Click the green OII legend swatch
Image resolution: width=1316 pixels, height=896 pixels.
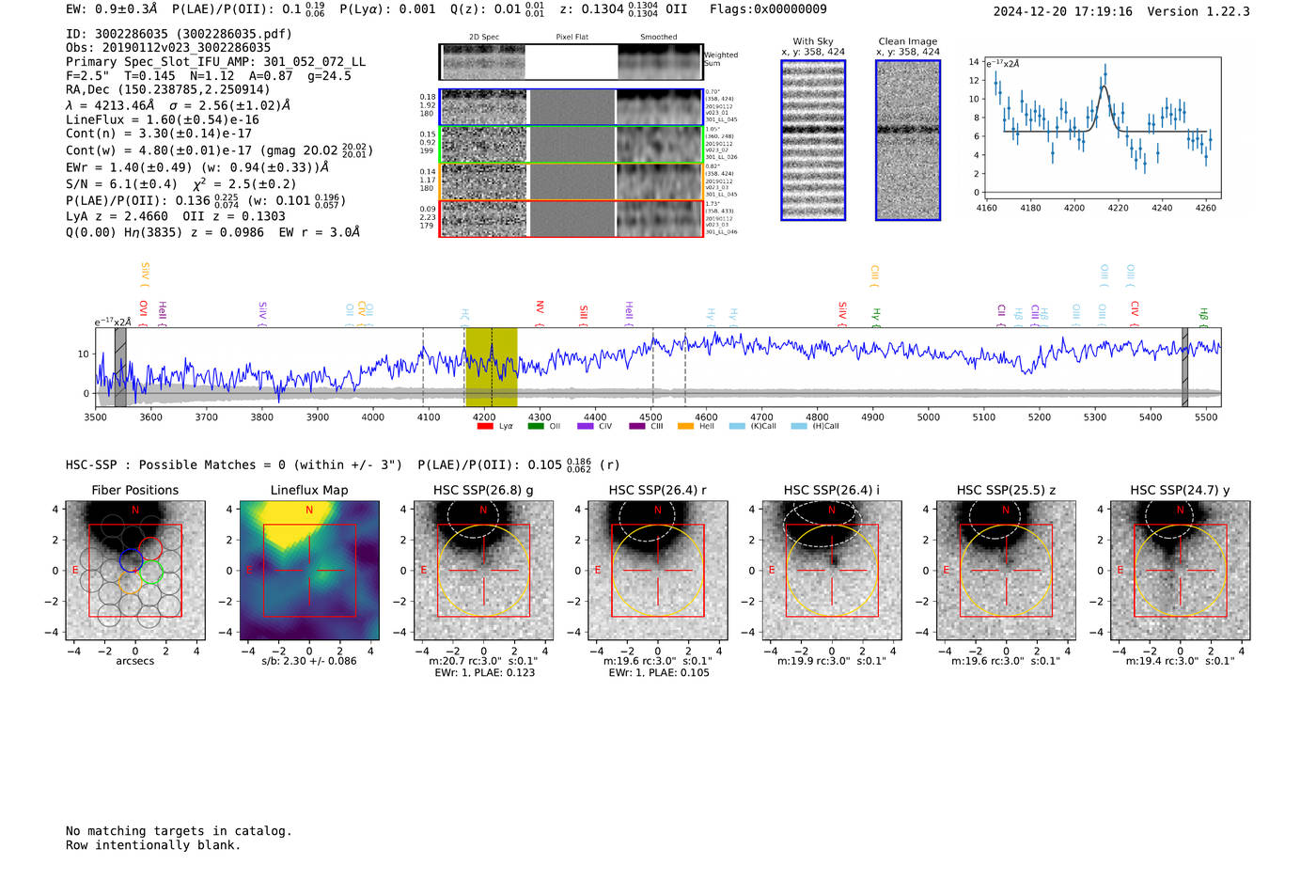[536, 426]
